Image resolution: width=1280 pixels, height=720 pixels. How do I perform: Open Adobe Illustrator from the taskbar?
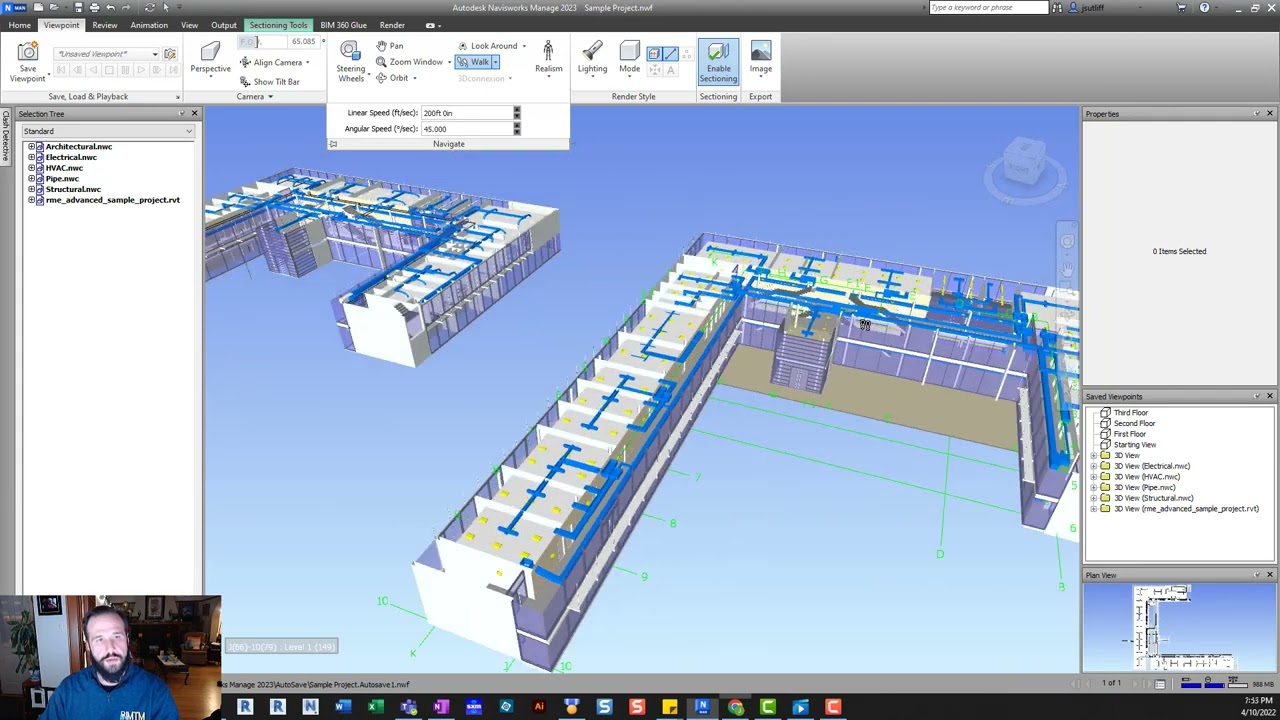pyautogui.click(x=539, y=707)
